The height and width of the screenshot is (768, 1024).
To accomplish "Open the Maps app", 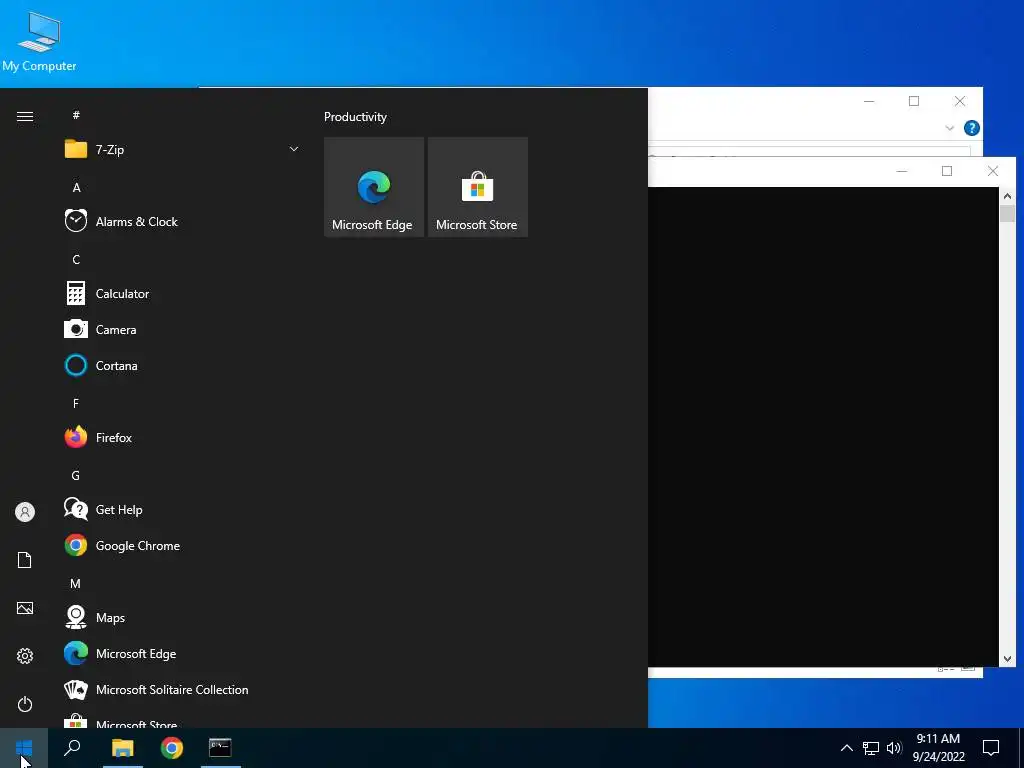I will 182,618.
